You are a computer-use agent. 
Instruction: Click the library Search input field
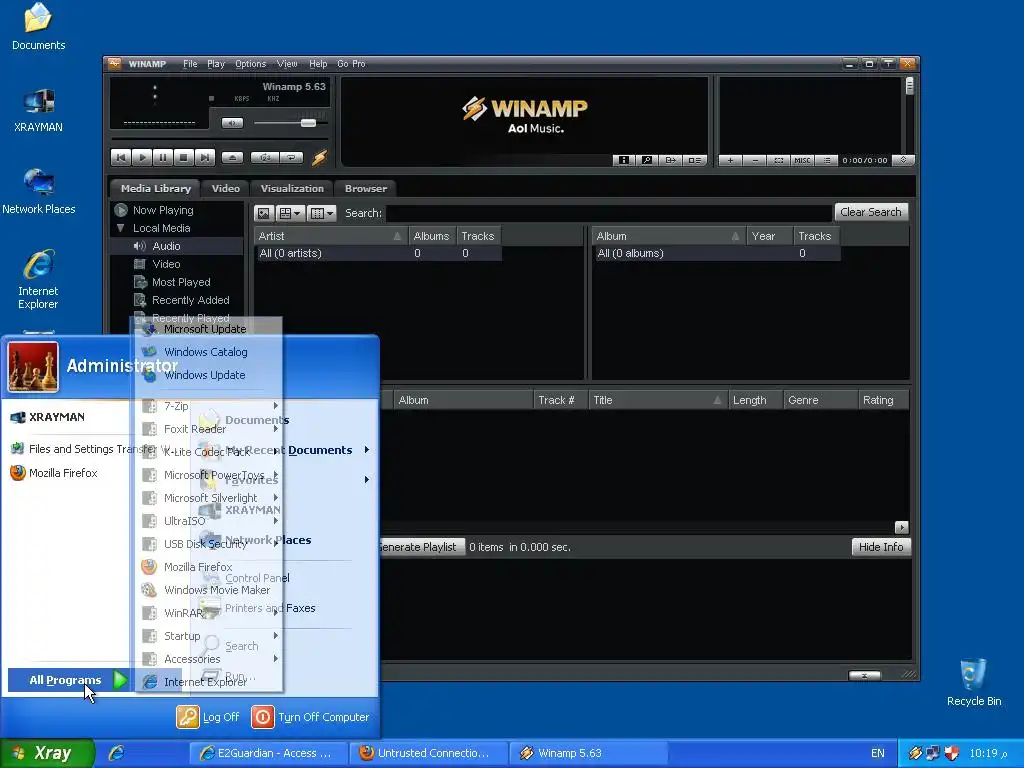(609, 213)
